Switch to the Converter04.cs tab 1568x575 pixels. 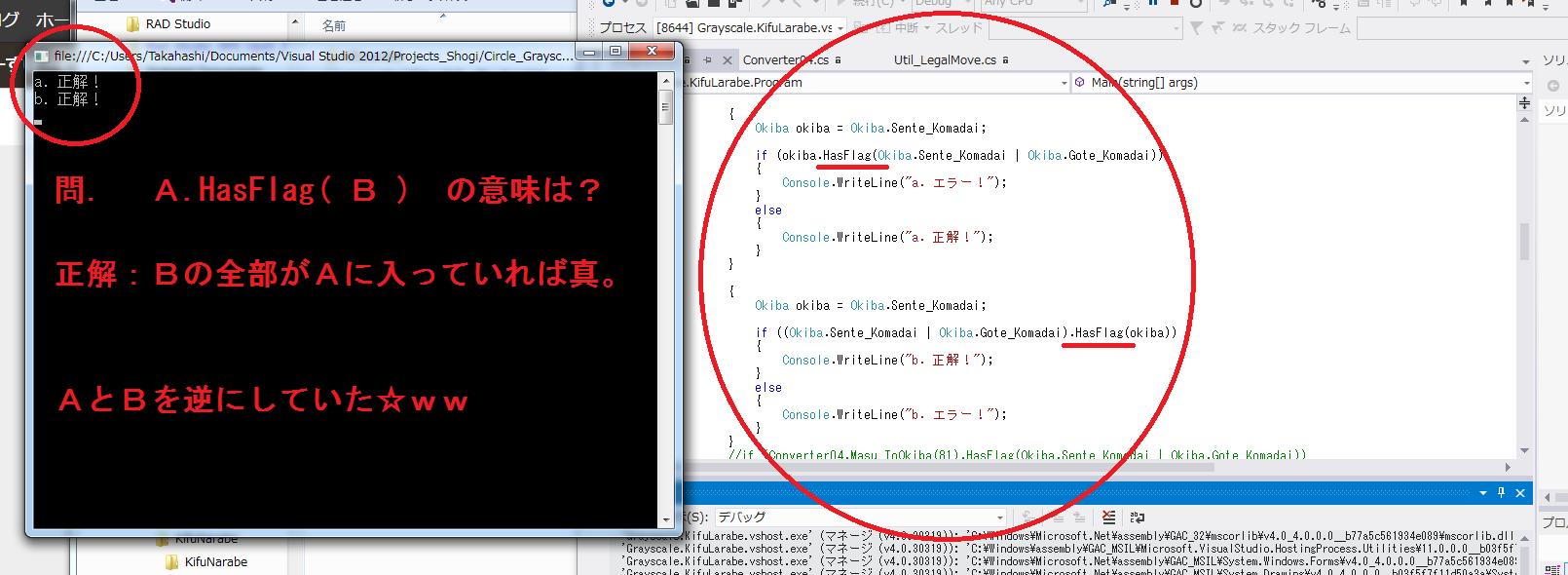click(x=786, y=59)
